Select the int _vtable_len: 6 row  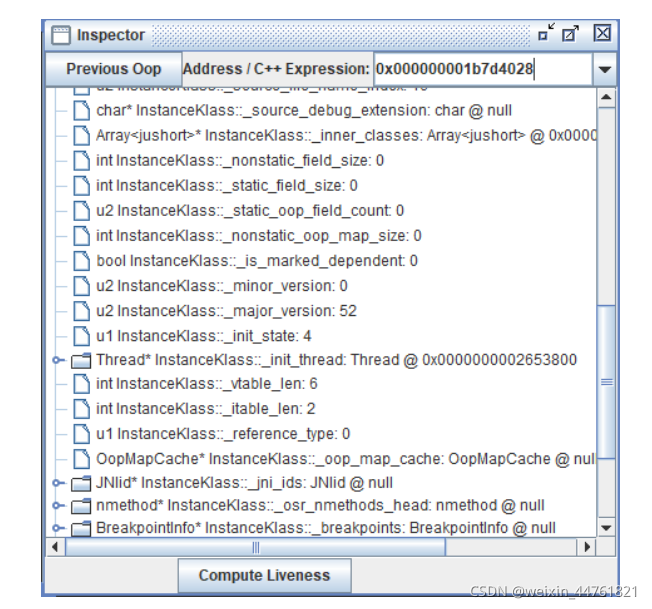(207, 384)
